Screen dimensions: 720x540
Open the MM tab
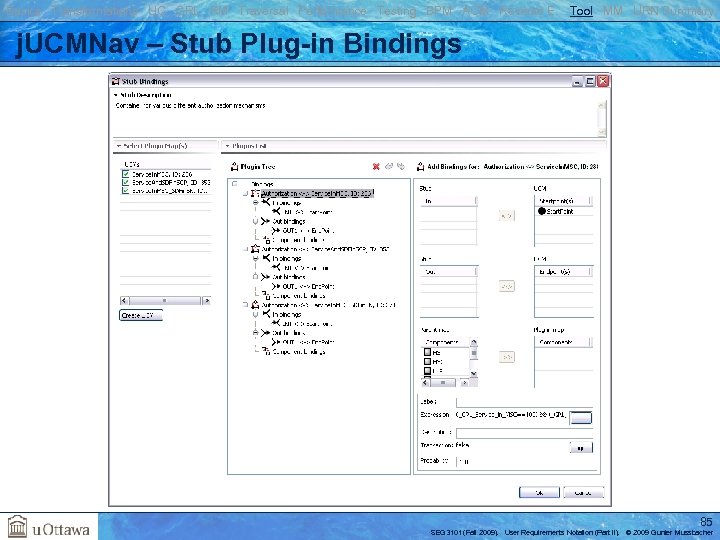pyautogui.click(x=613, y=11)
